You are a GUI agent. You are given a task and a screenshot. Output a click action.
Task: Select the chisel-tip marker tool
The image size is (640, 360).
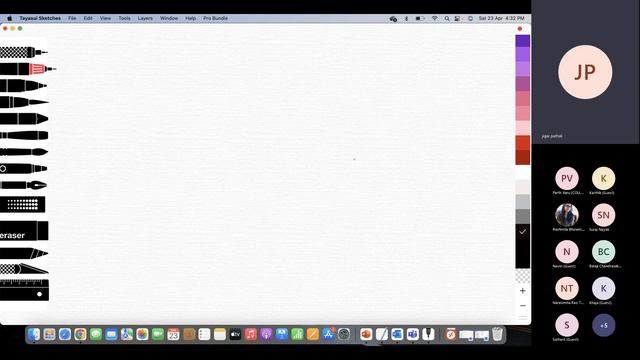pos(24,119)
